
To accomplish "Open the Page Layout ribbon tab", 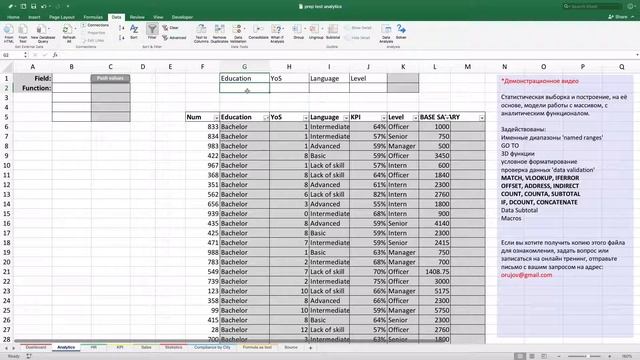I will click(x=62, y=17).
